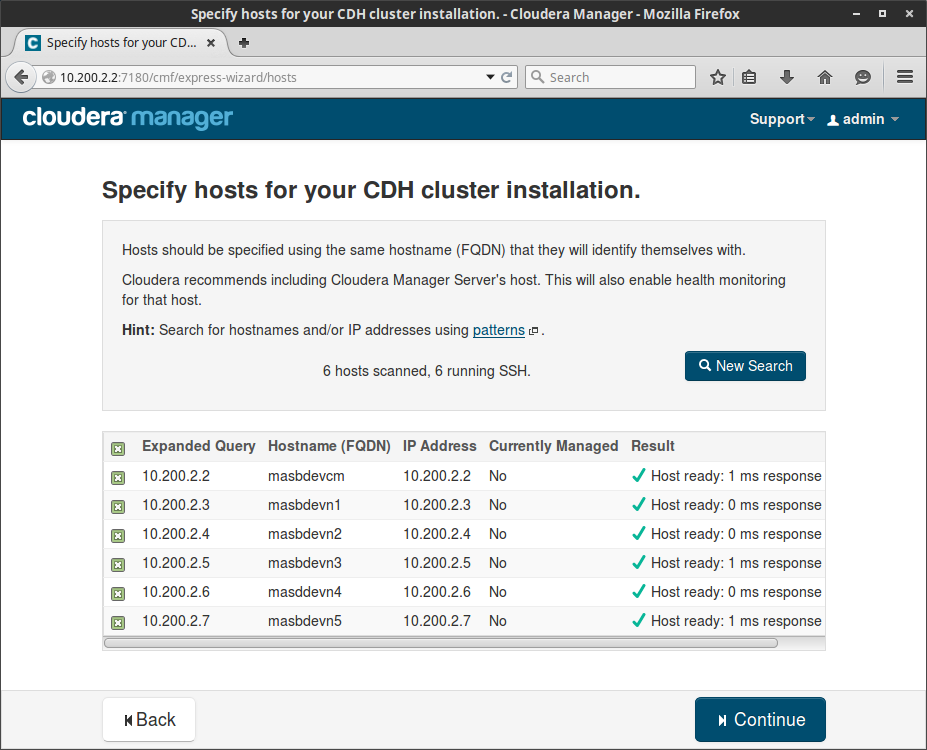Click the New Search button
The image size is (927, 750).
tap(745, 366)
